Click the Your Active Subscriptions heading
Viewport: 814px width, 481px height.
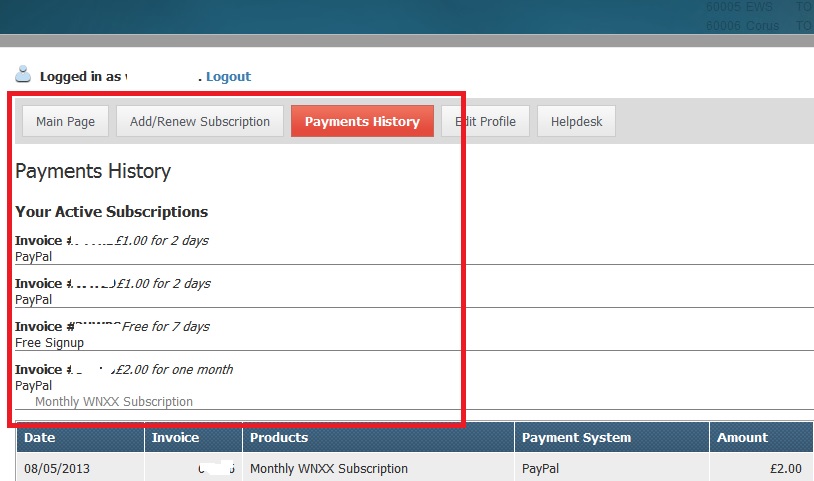tap(111, 212)
